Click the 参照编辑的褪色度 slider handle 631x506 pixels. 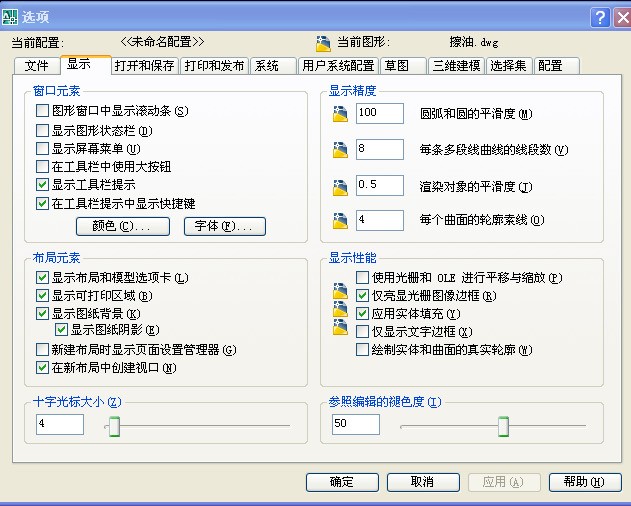503,426
